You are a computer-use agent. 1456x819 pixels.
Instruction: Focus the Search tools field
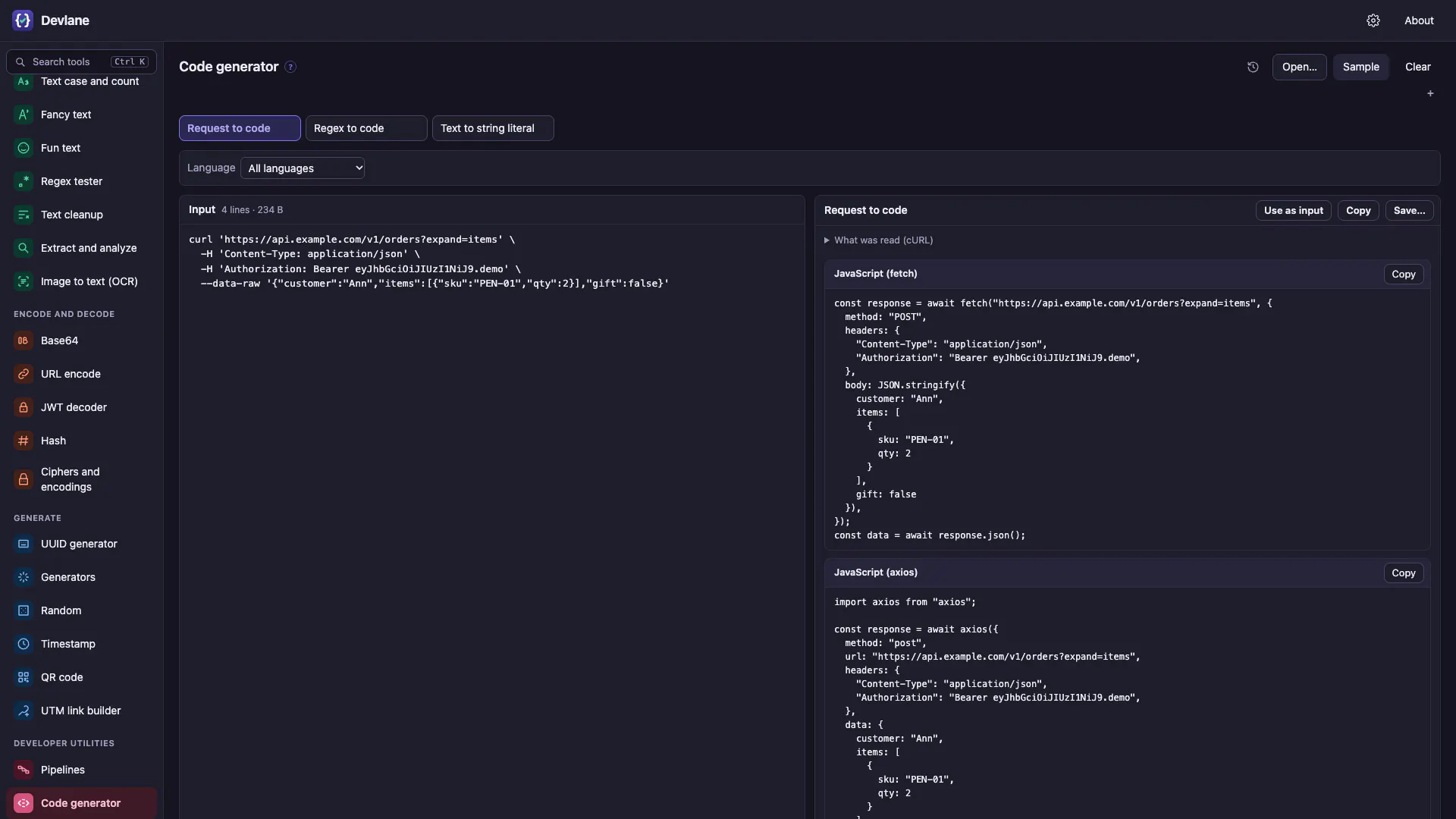[82, 61]
